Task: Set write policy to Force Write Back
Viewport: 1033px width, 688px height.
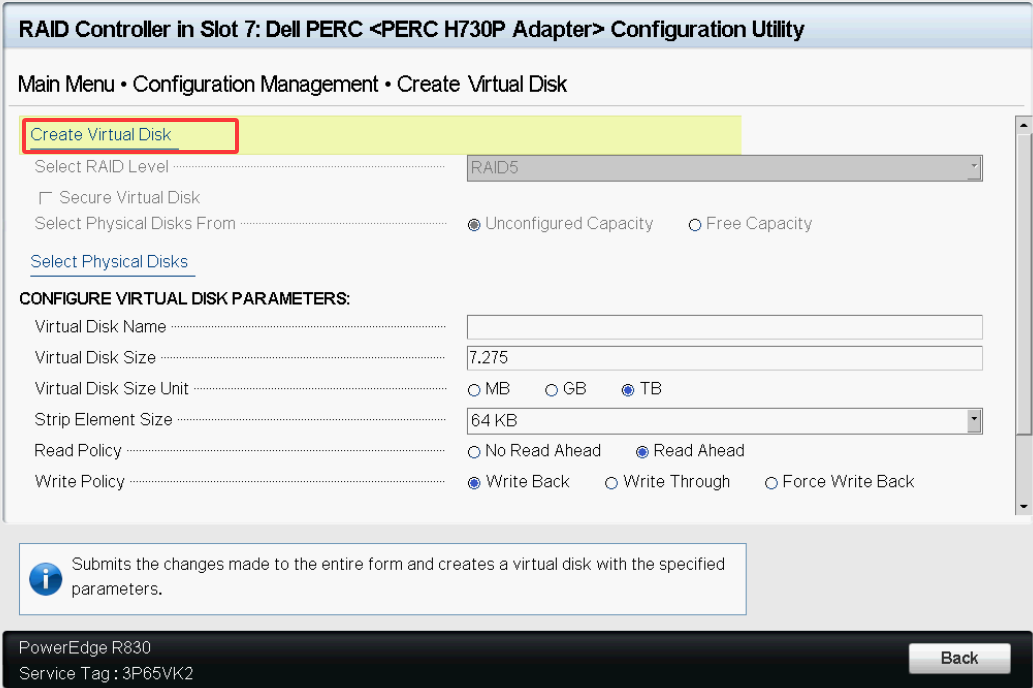Action: point(771,483)
